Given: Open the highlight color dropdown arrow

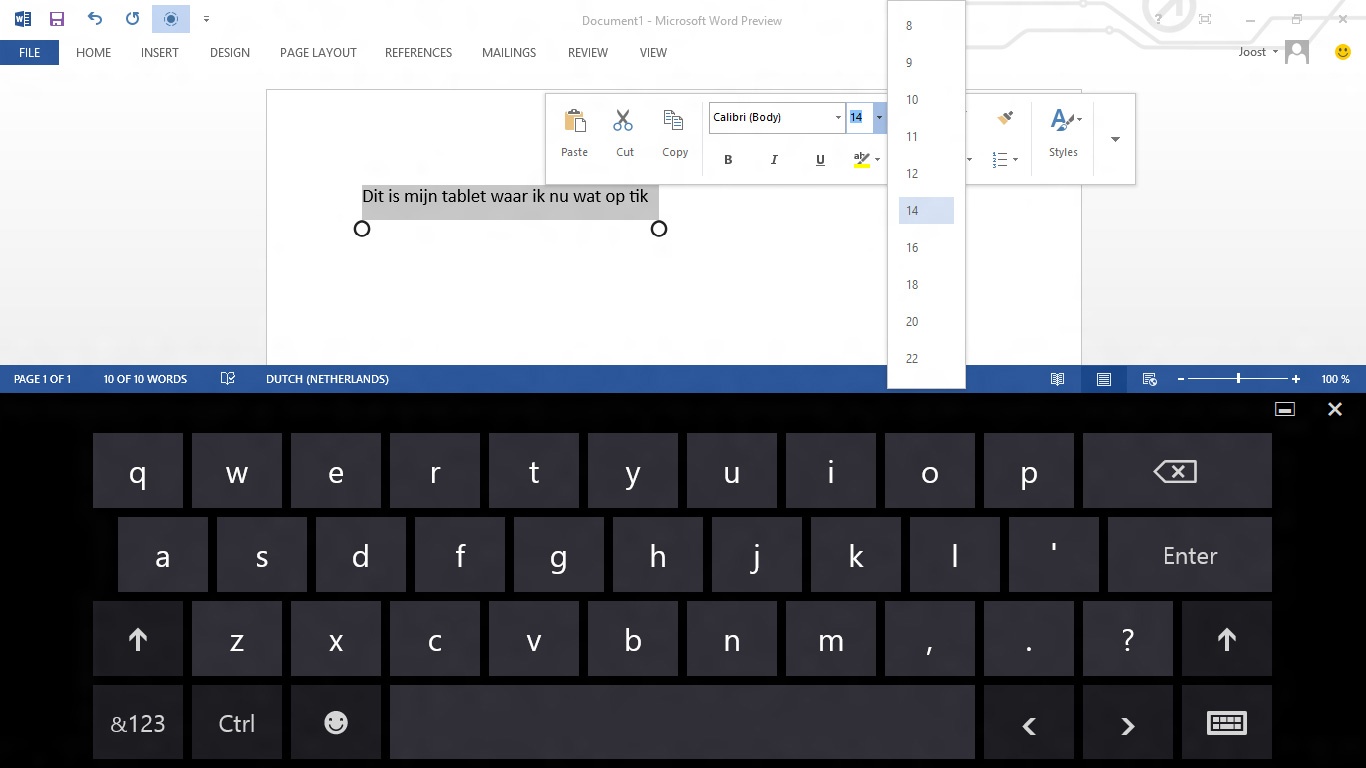Looking at the screenshot, I should (x=878, y=160).
